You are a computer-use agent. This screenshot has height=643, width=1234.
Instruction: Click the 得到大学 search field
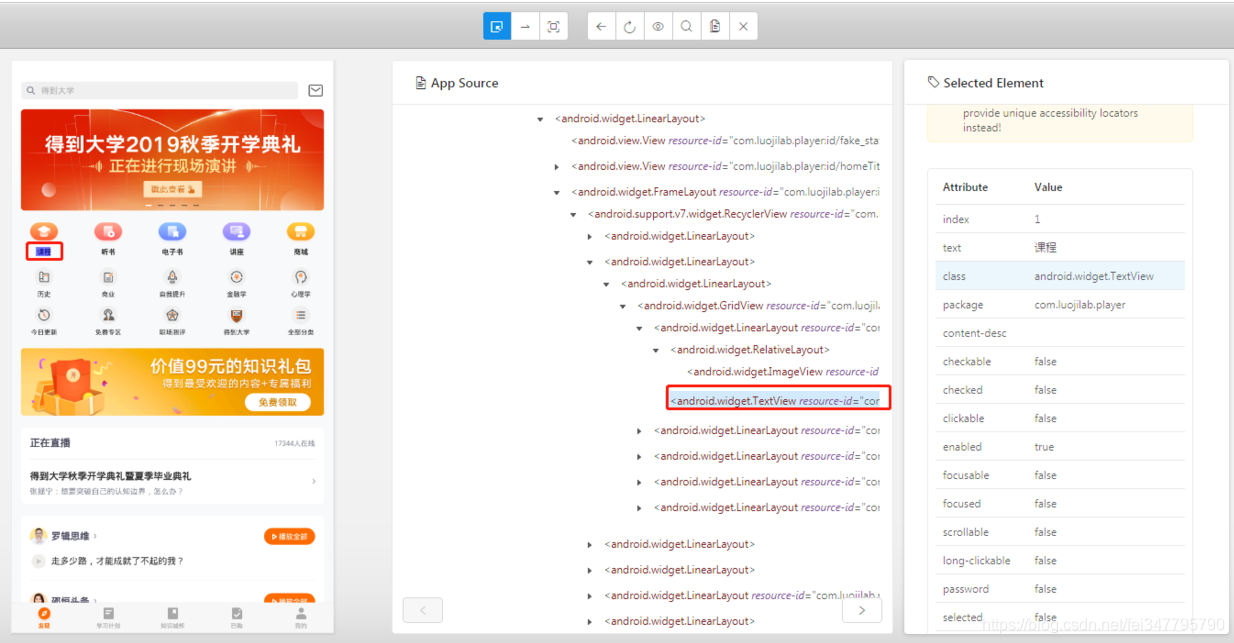click(160, 90)
